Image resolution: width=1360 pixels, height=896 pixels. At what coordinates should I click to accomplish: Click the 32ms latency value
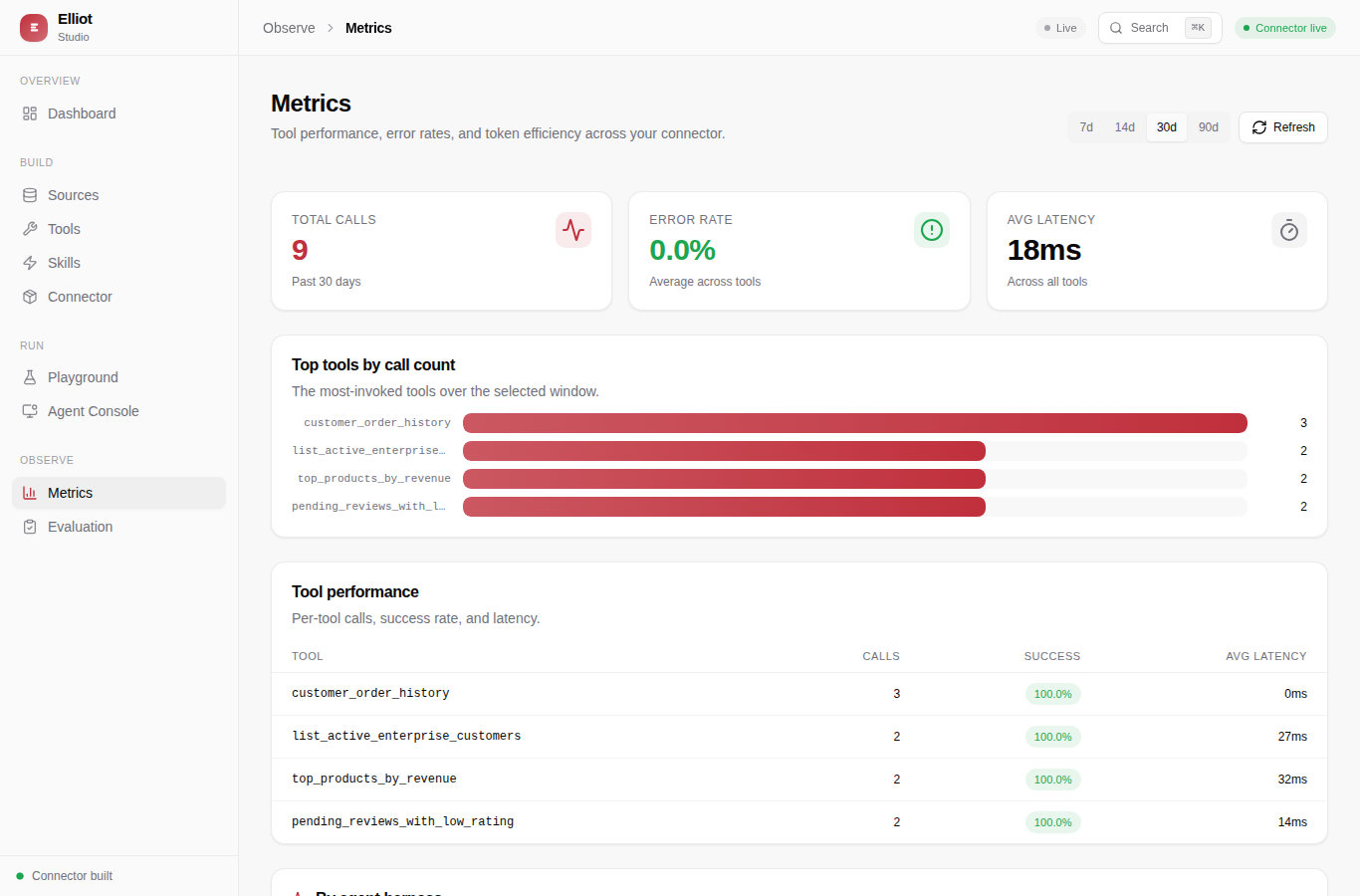coord(1292,780)
